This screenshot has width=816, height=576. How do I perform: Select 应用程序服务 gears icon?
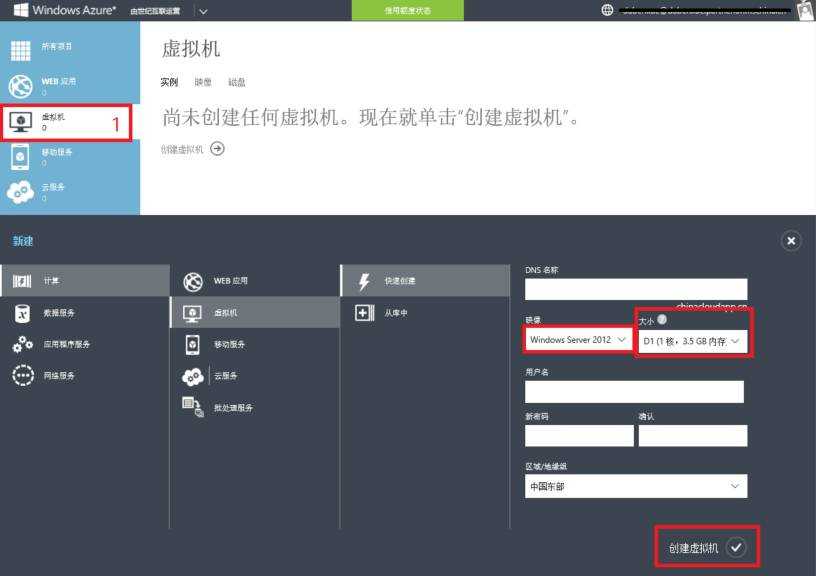point(22,344)
